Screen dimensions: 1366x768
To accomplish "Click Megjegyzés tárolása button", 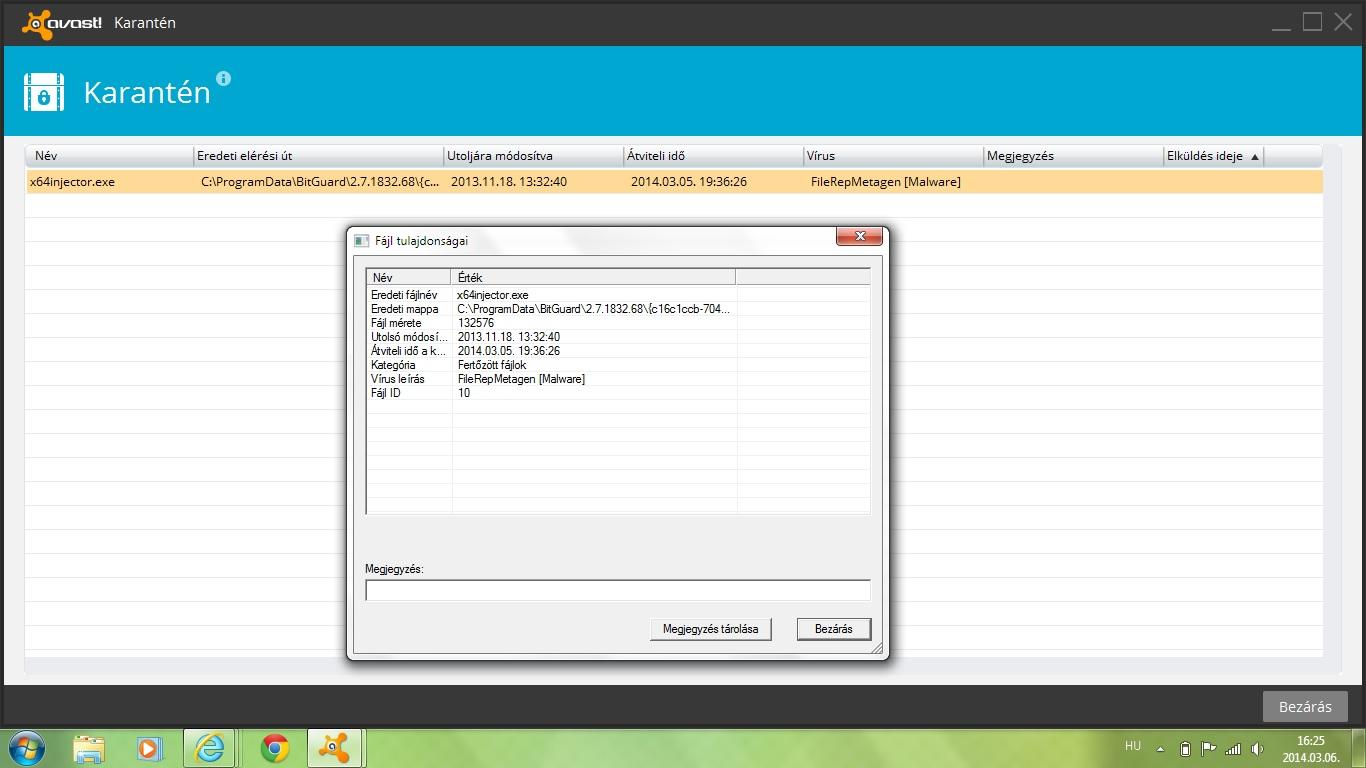I will point(711,629).
